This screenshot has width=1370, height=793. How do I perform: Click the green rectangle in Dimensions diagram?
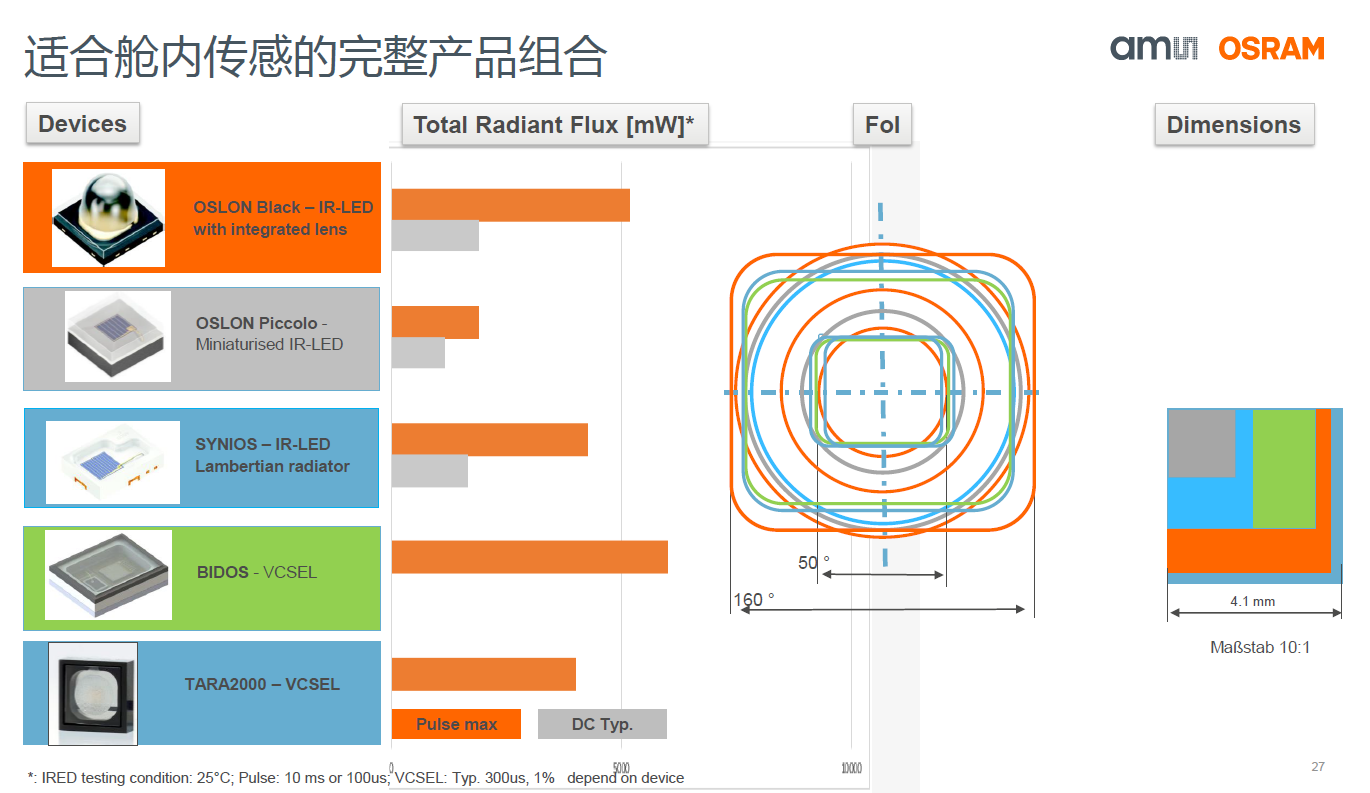point(1284,468)
